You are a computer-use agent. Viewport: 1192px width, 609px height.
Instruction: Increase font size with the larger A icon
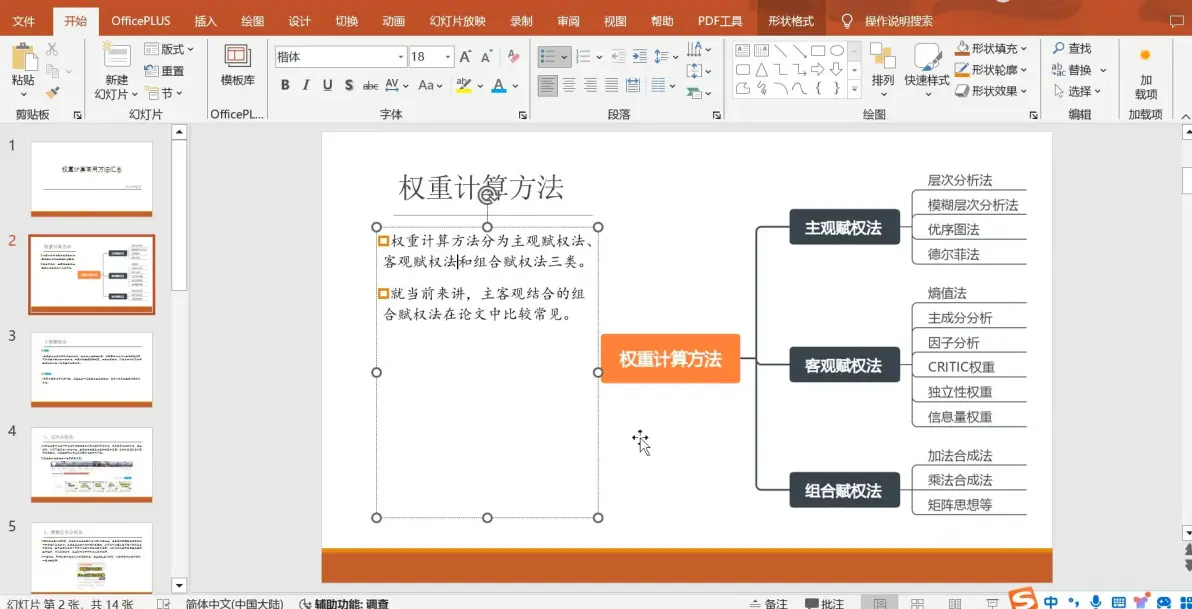pyautogui.click(x=465, y=56)
